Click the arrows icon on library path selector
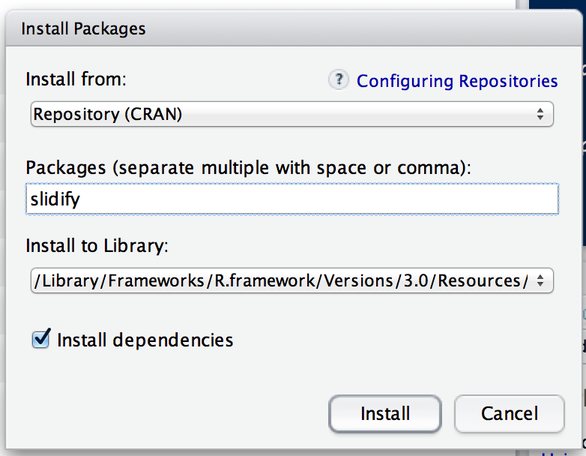The height and width of the screenshot is (456, 586). tap(540, 280)
